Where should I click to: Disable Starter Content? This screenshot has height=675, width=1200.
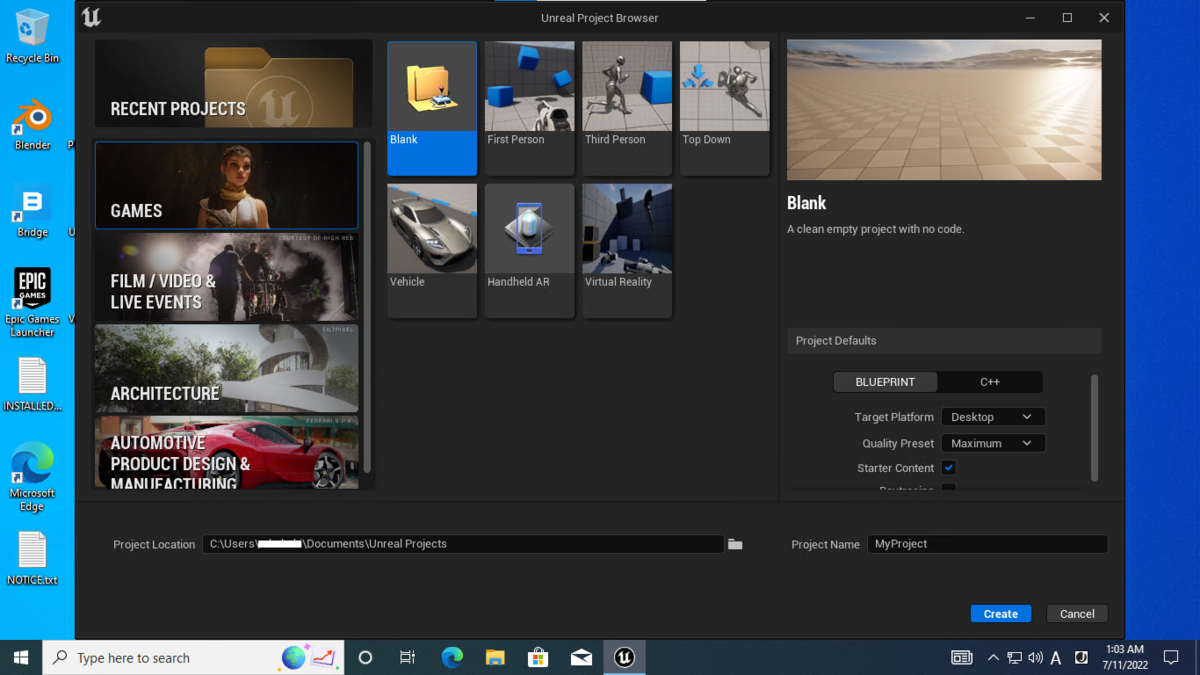tap(948, 467)
